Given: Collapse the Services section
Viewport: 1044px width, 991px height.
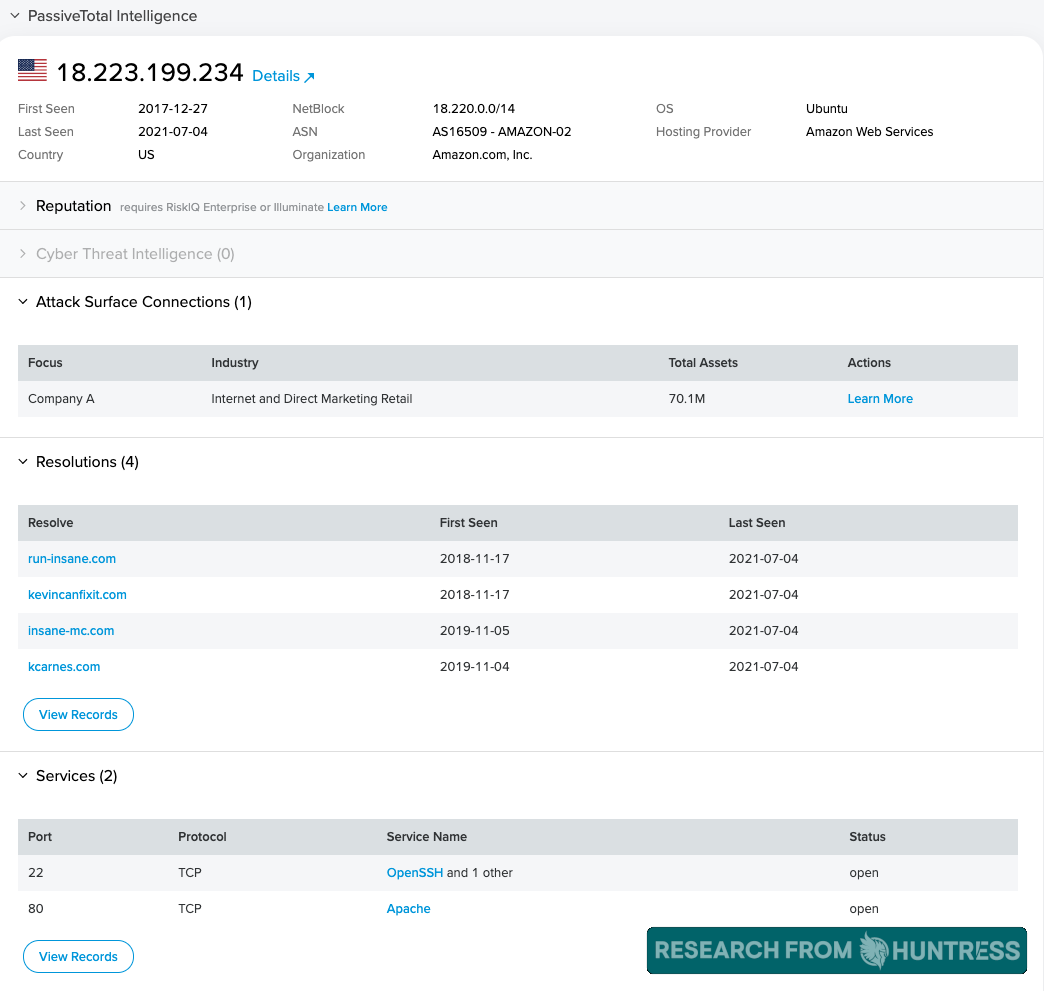Looking at the screenshot, I should (x=22, y=776).
